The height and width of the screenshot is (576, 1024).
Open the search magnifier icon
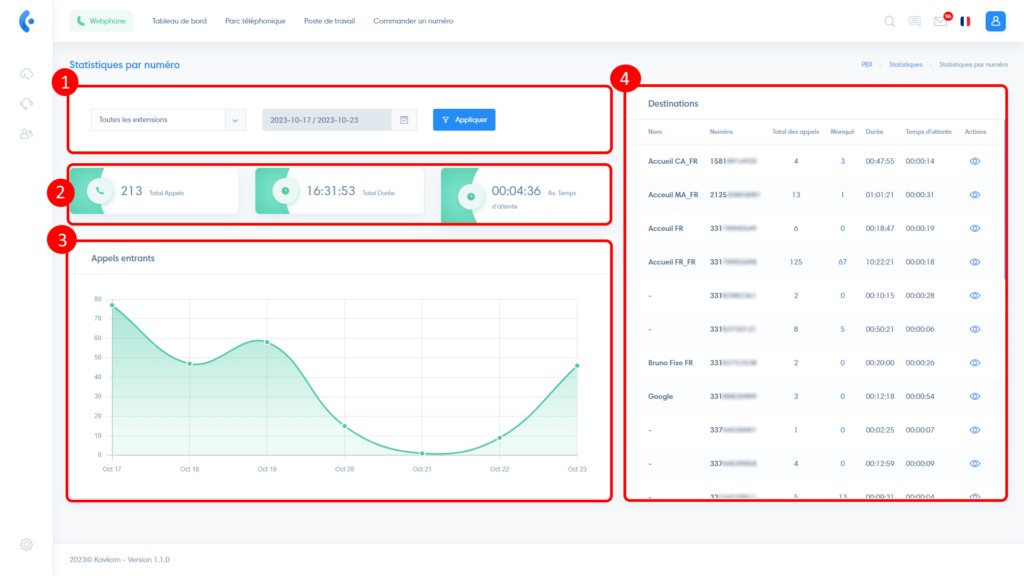pos(890,21)
